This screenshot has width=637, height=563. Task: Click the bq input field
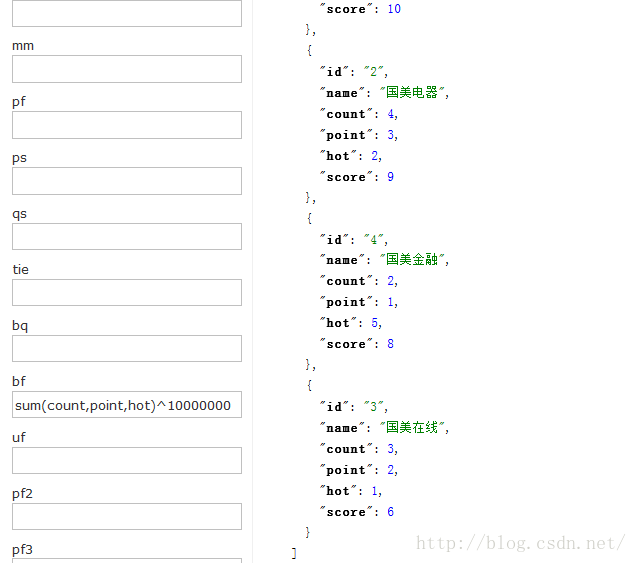click(127, 349)
